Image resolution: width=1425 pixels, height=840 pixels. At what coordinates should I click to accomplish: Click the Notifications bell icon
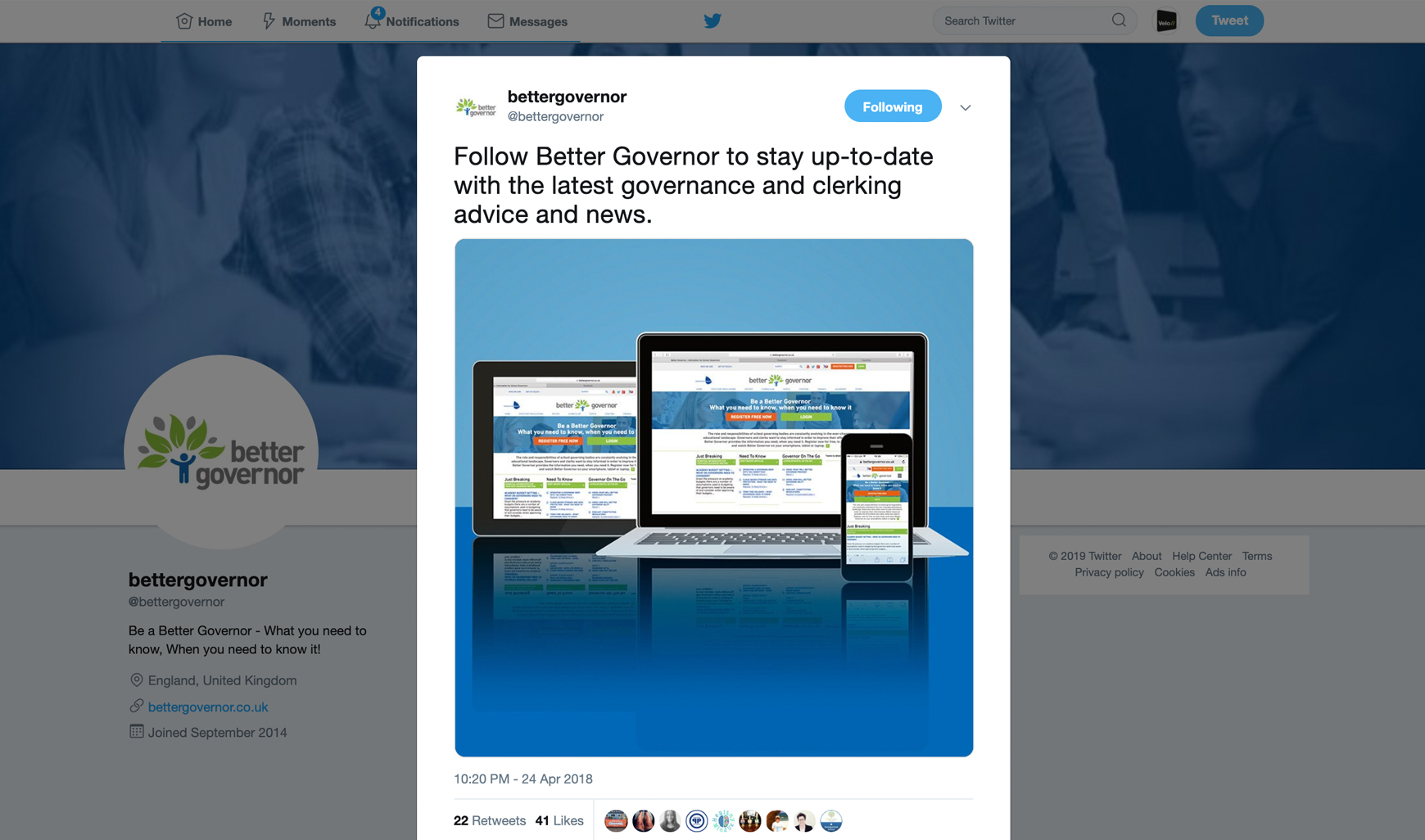point(373,20)
